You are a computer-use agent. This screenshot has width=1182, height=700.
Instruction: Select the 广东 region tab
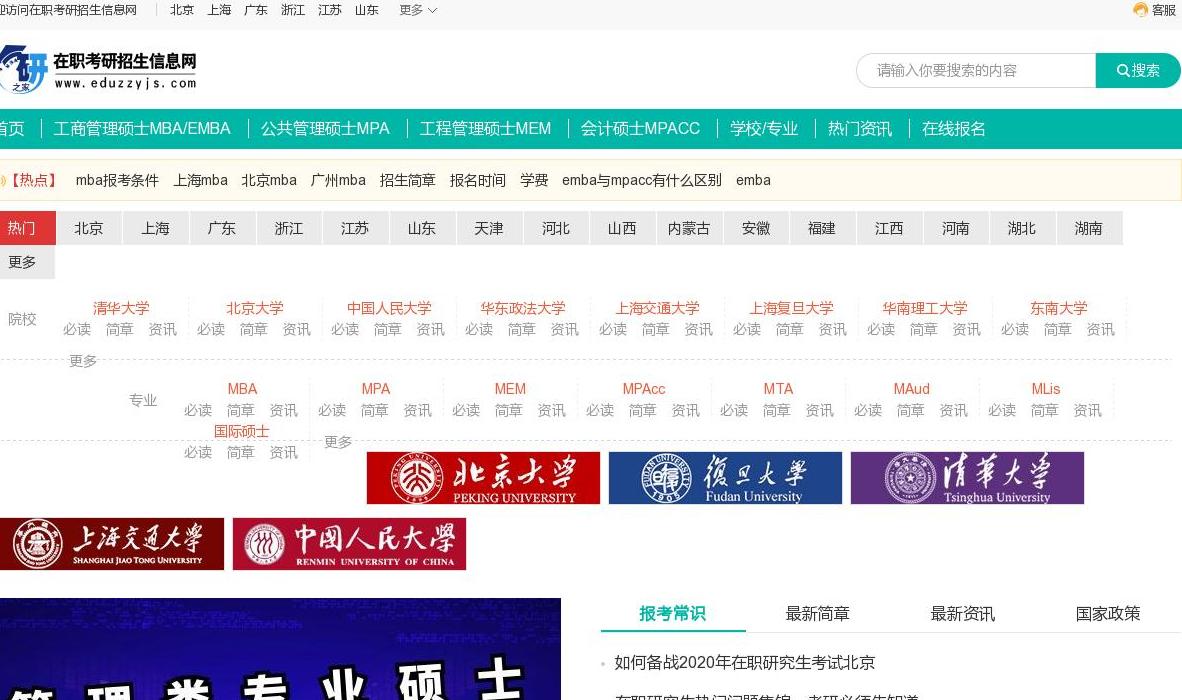tap(222, 228)
